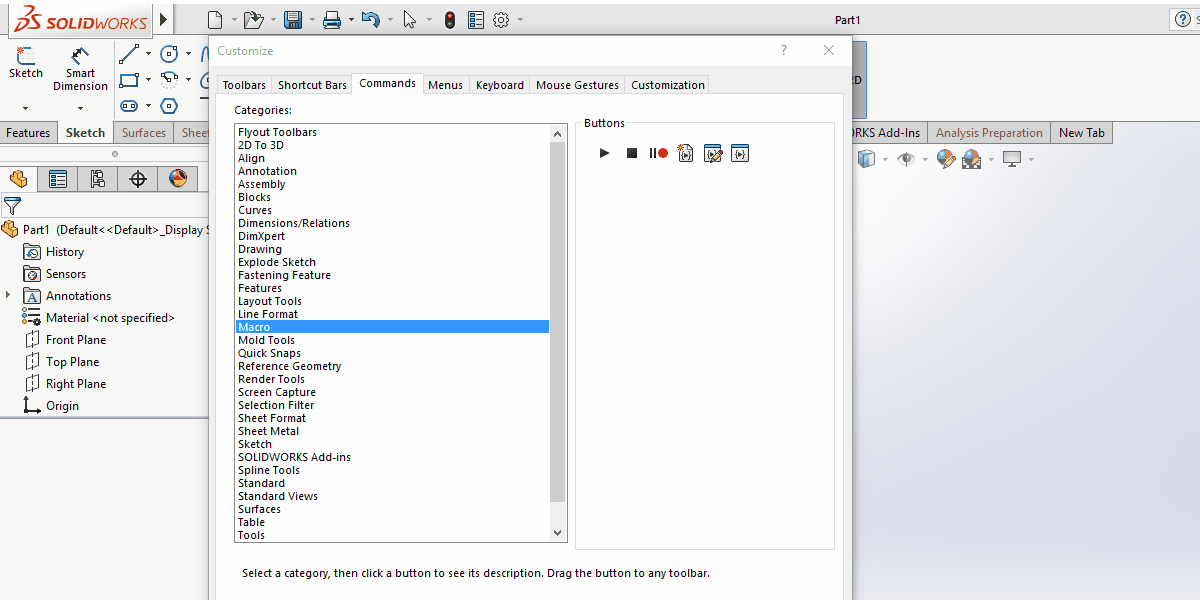Click the Options gear icon

(501, 20)
